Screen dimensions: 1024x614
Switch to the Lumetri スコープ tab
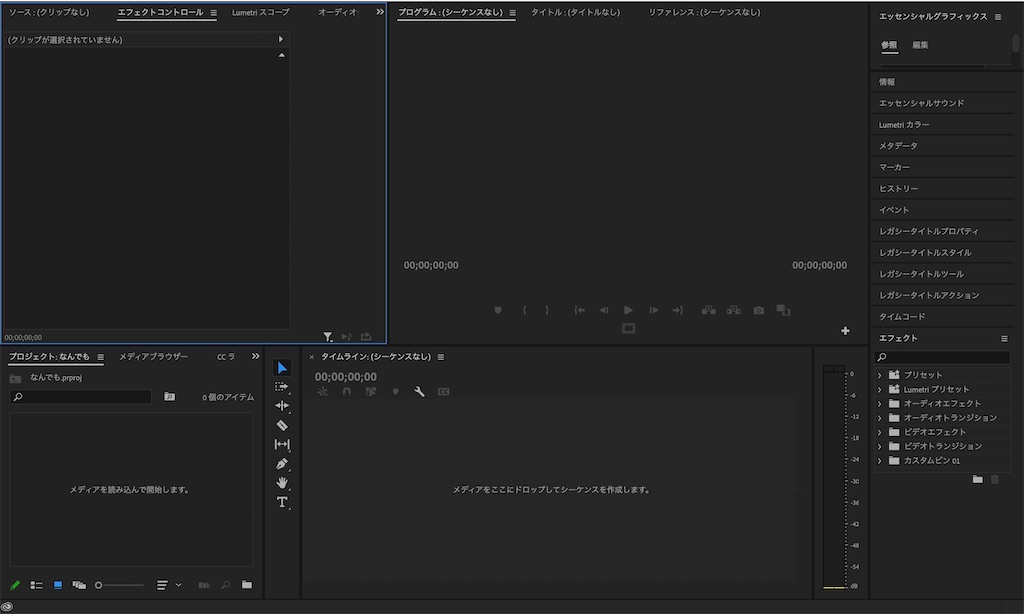261,12
